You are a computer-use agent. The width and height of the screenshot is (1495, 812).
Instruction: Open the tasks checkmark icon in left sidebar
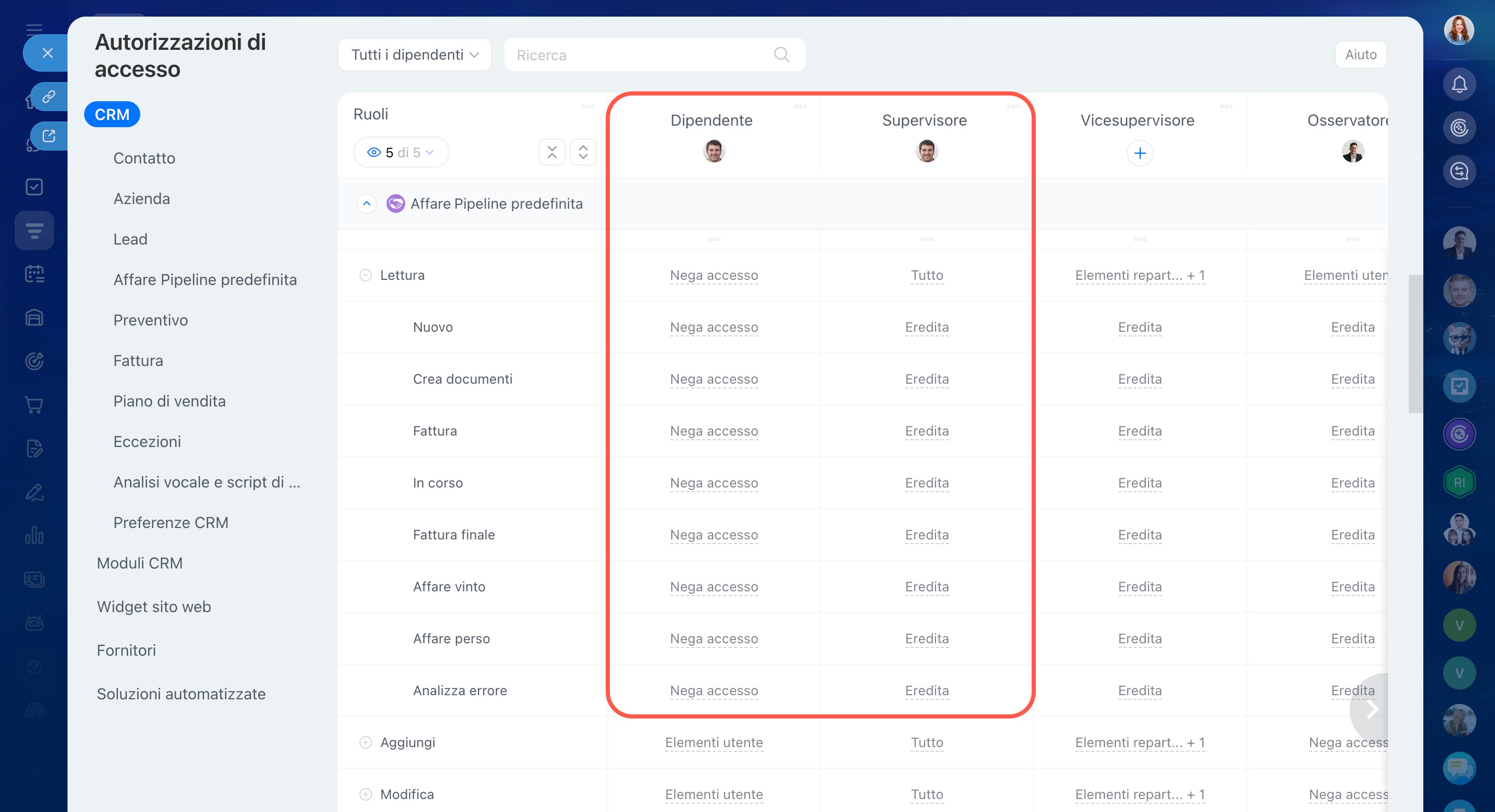[34, 187]
